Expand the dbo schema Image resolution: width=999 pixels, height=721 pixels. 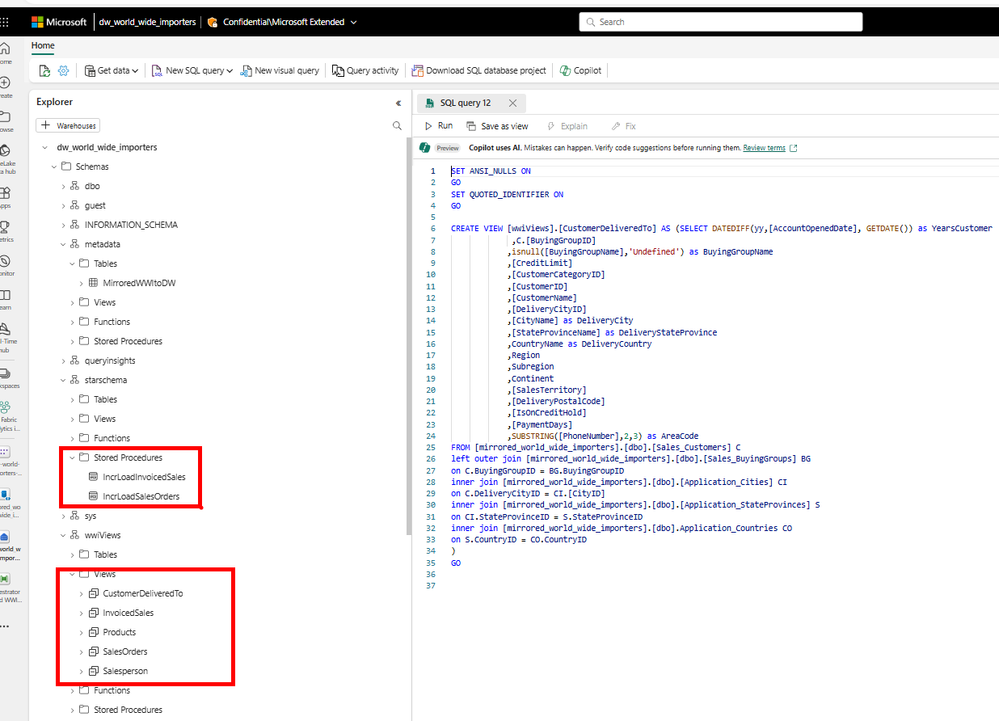(x=63, y=186)
